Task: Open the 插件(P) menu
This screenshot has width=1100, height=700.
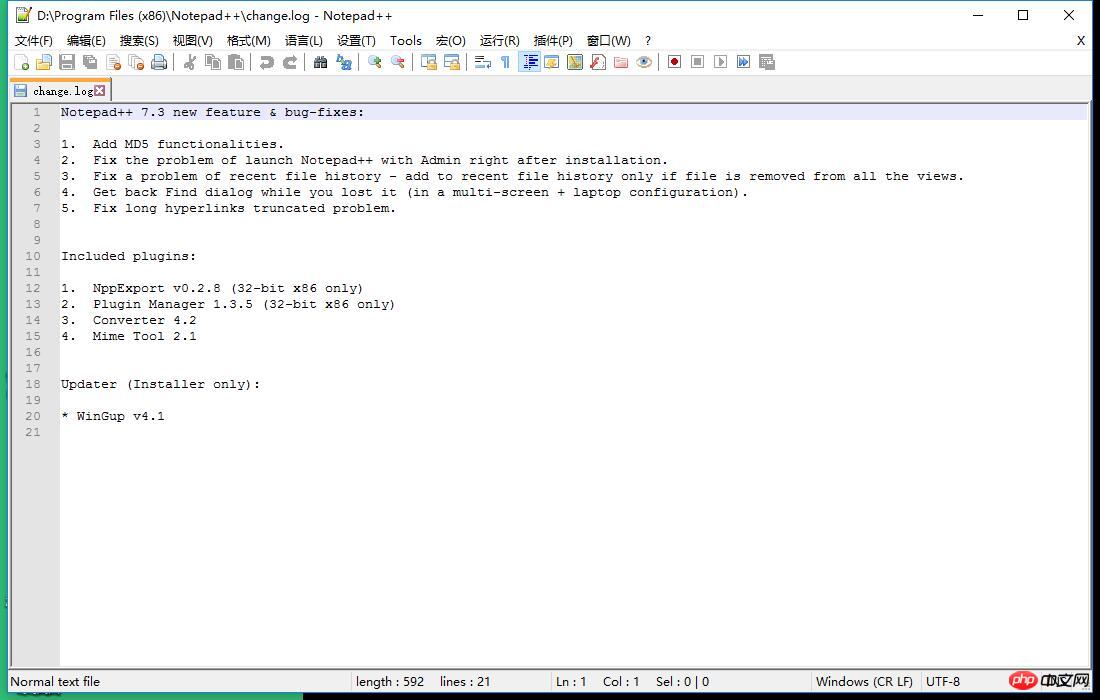Action: point(553,41)
